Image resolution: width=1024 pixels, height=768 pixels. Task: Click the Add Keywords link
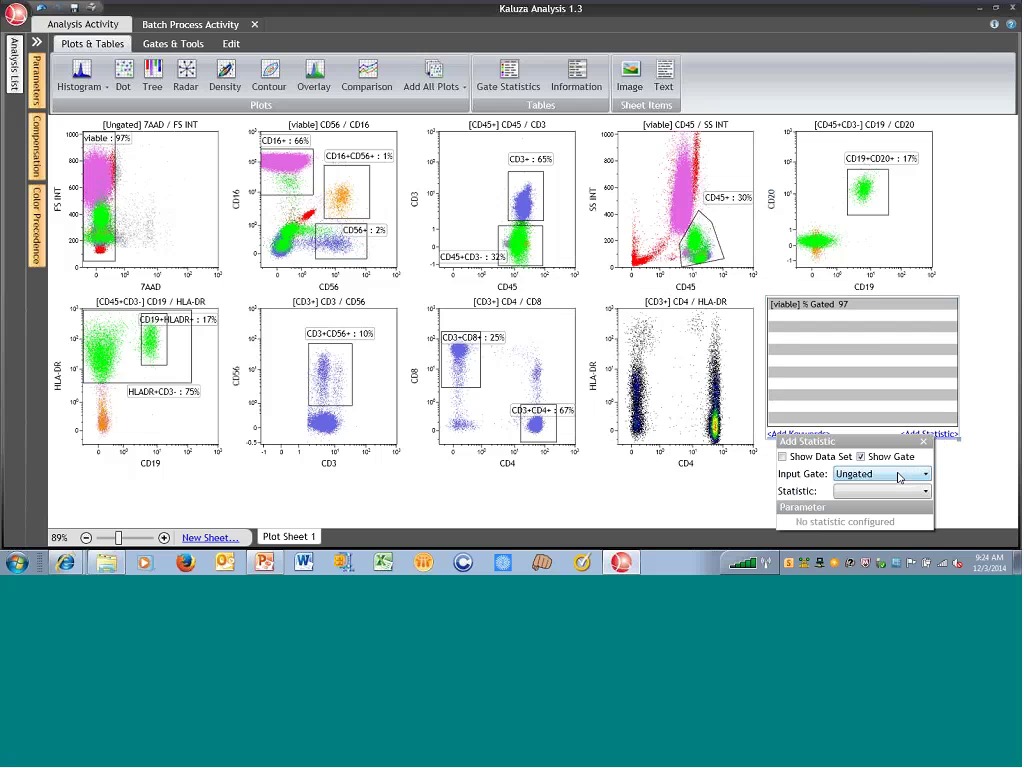pyautogui.click(x=798, y=433)
